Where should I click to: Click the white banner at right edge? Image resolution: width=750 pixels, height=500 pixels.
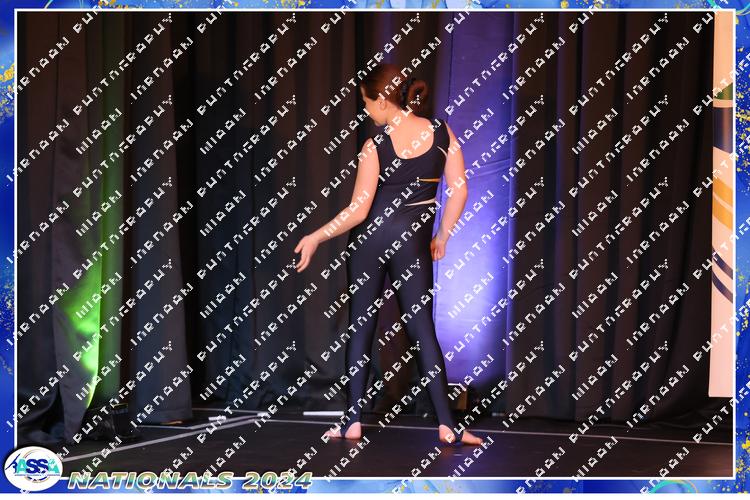[722, 200]
